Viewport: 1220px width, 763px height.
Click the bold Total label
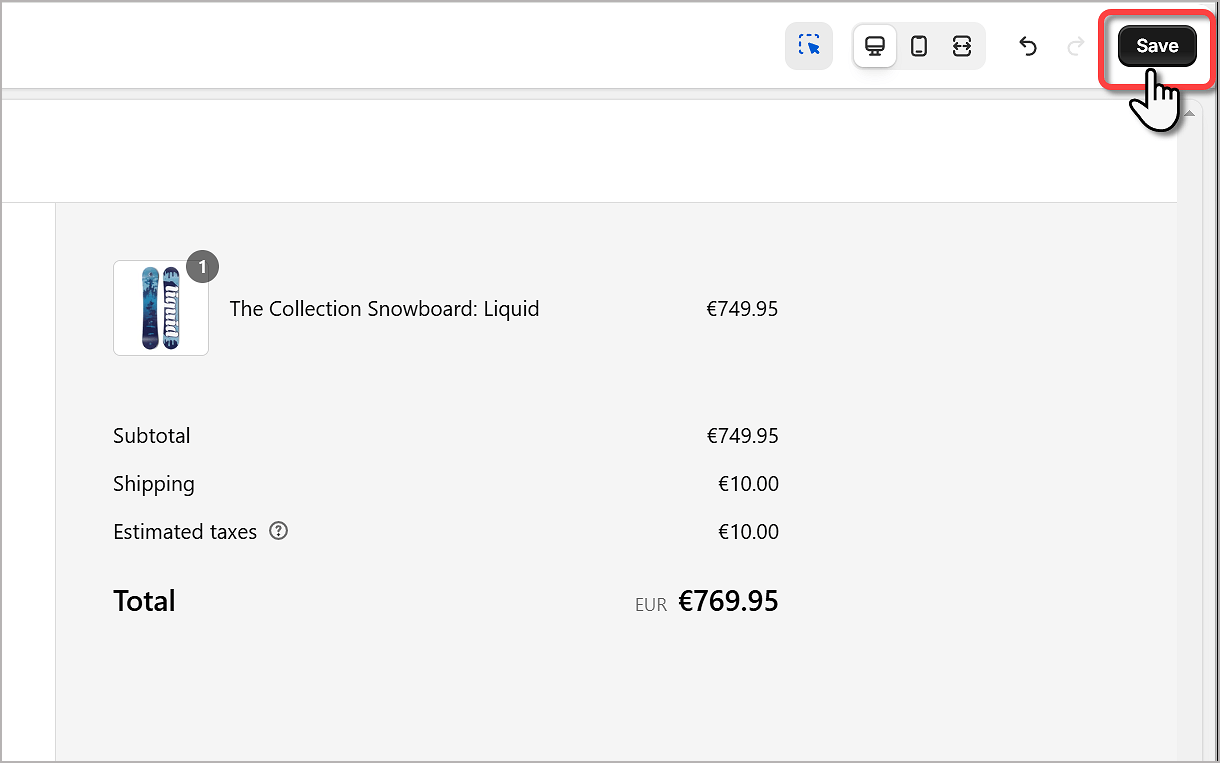pyautogui.click(x=144, y=601)
